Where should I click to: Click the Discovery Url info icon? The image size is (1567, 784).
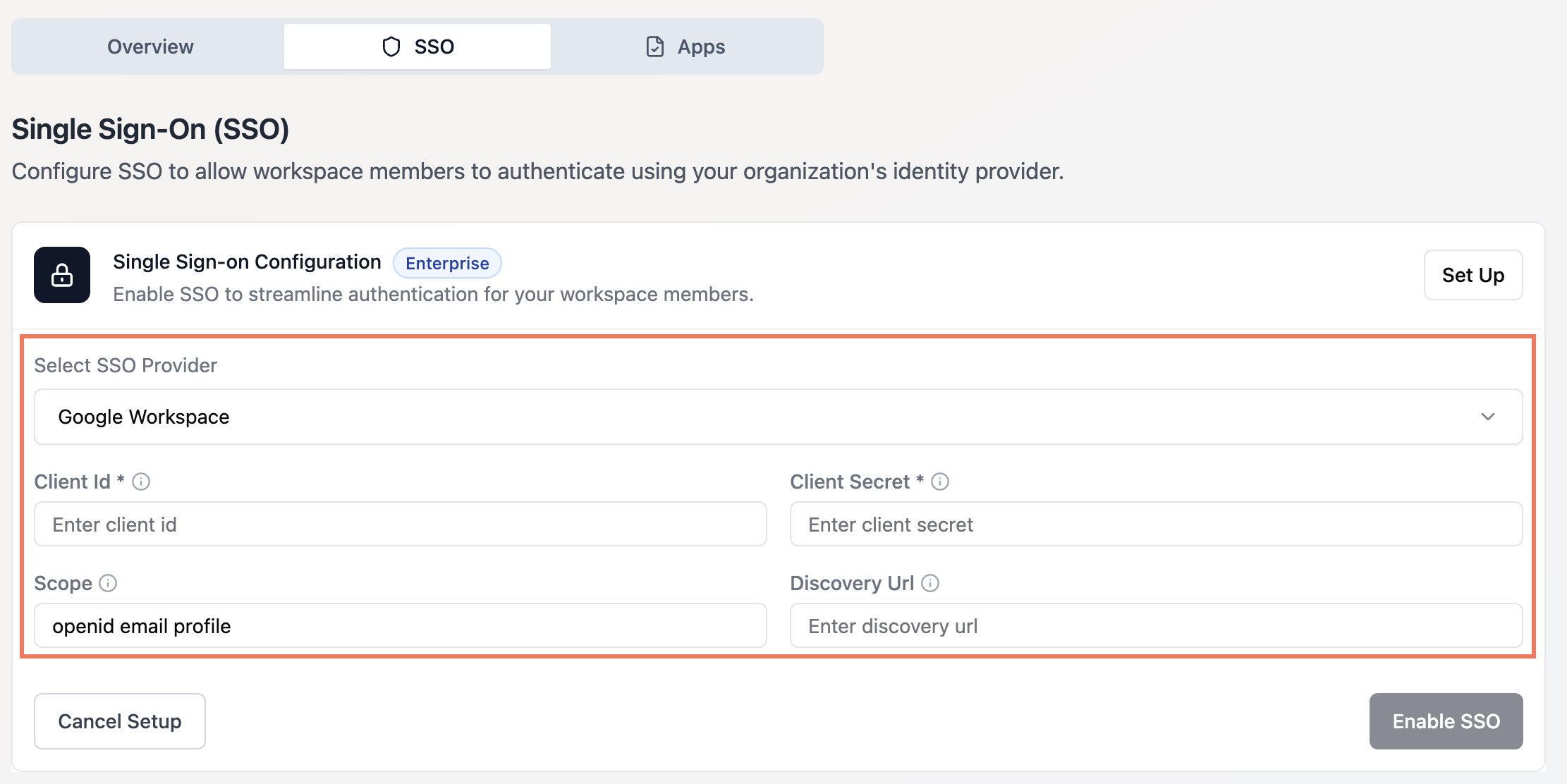click(930, 583)
